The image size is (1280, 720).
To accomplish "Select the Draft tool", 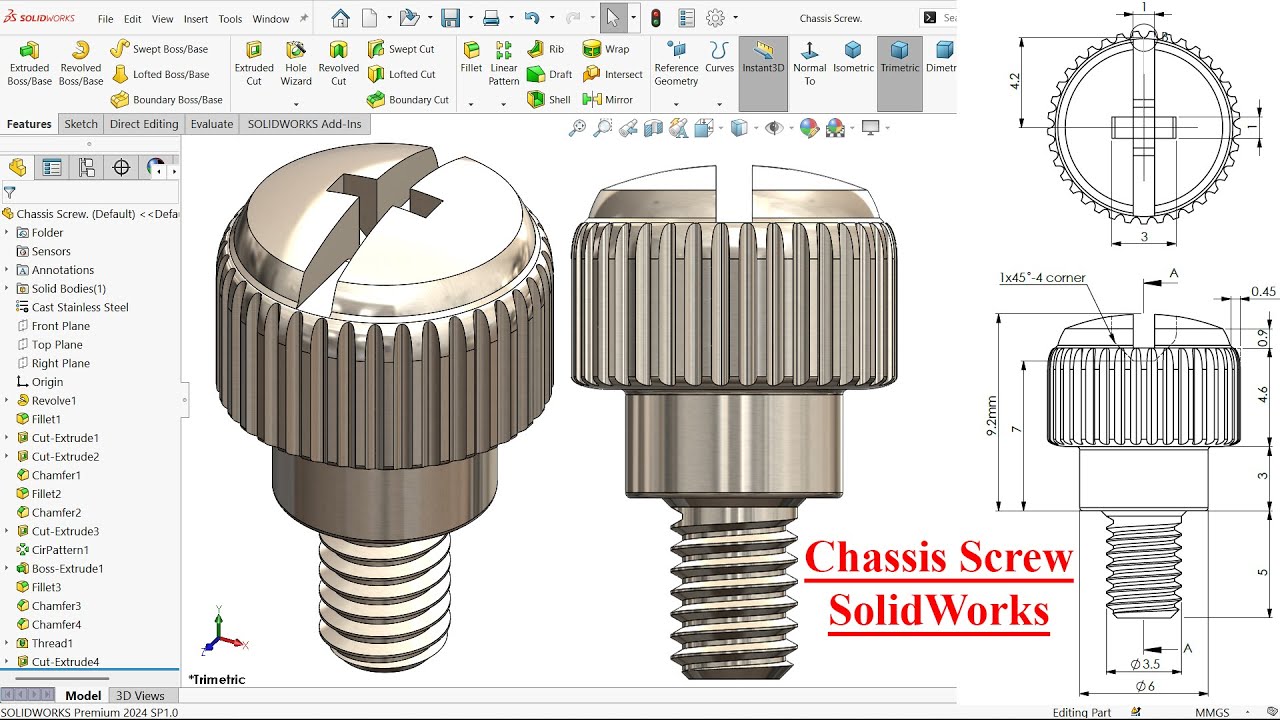I will point(549,74).
